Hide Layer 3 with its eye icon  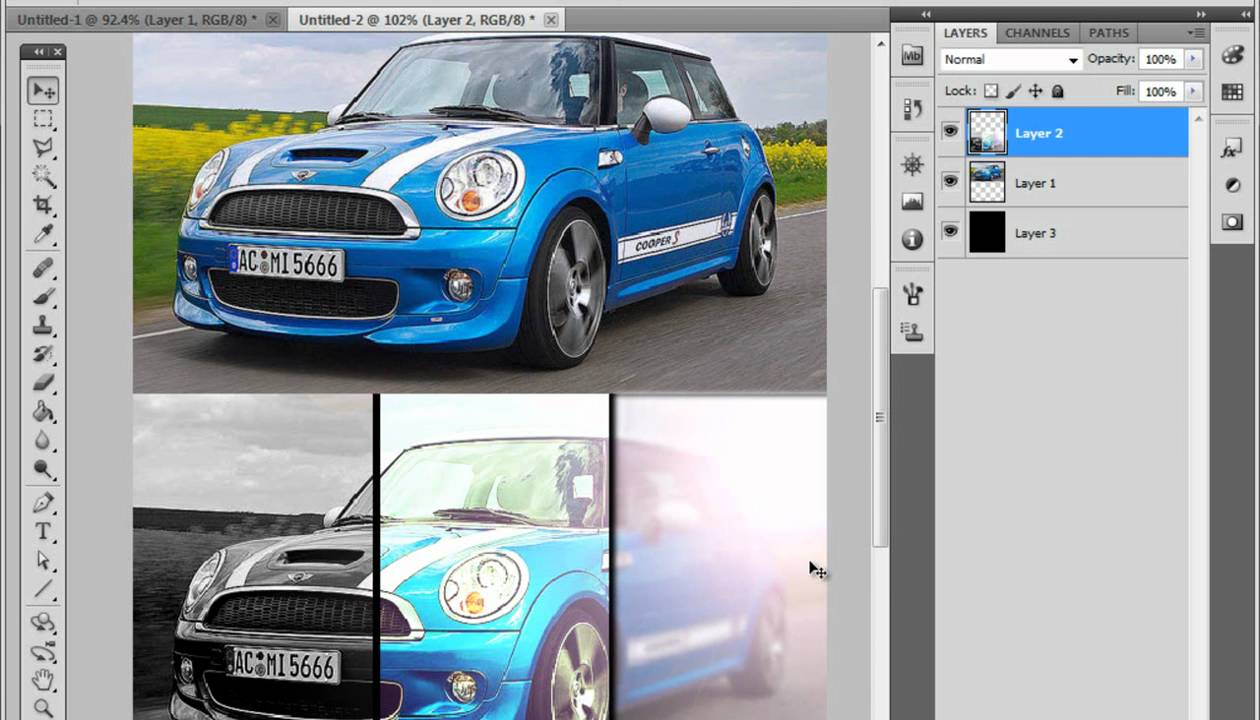click(x=950, y=232)
